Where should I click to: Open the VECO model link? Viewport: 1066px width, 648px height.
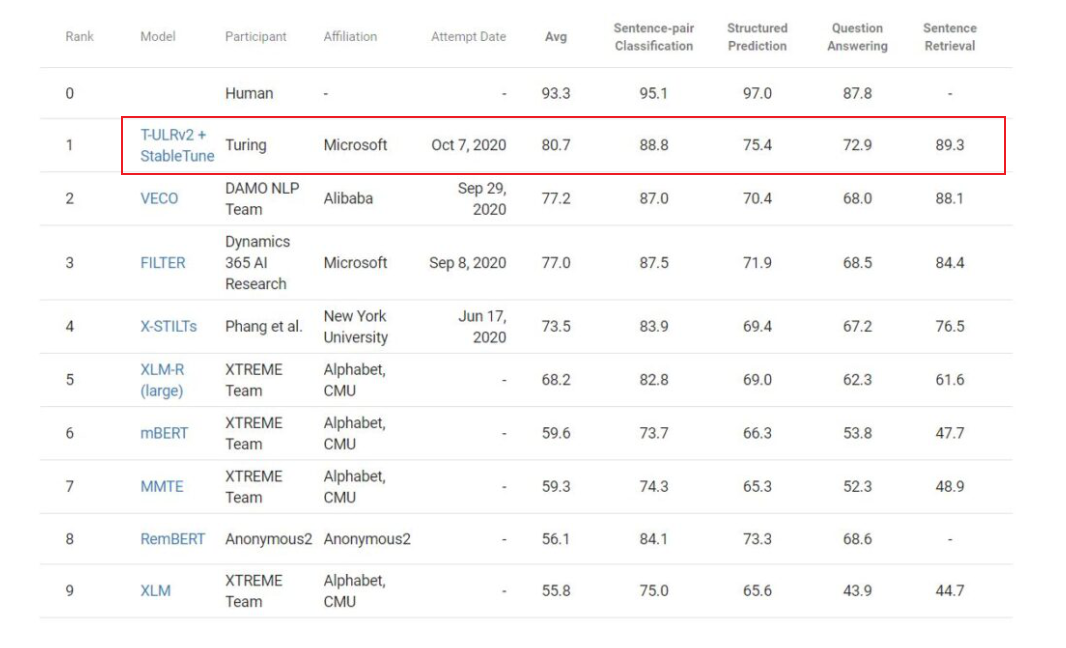pyautogui.click(x=159, y=198)
